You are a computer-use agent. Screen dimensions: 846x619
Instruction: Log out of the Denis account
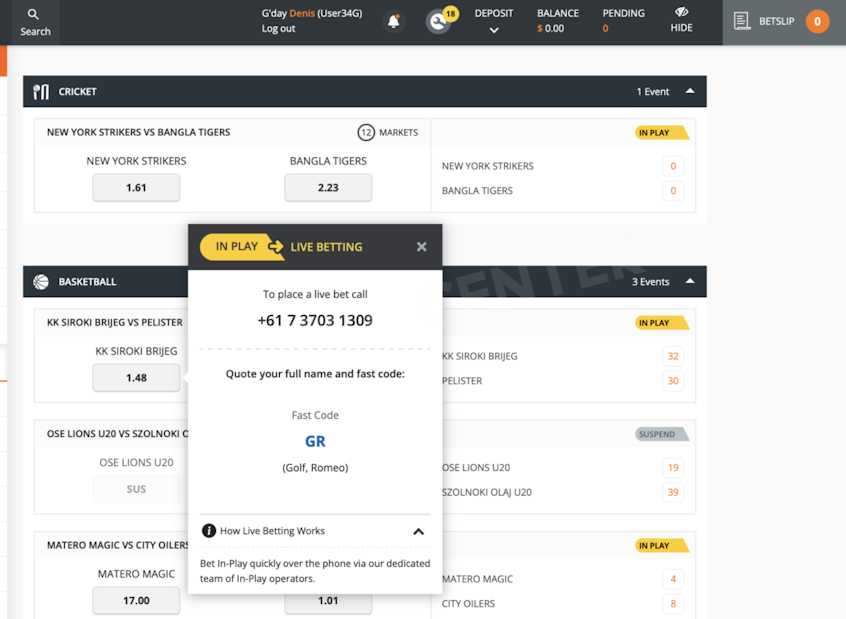pyautogui.click(x=280, y=29)
